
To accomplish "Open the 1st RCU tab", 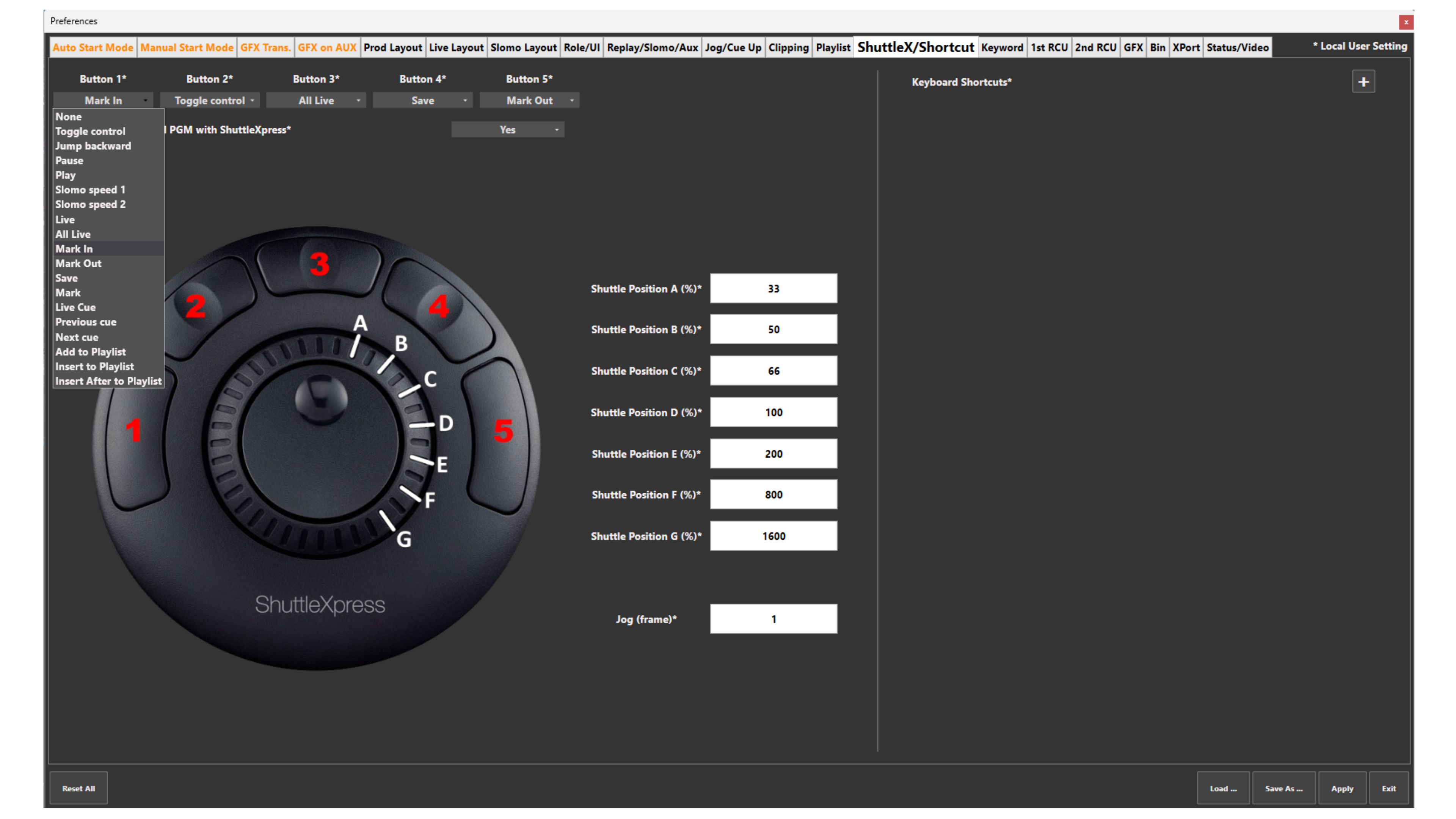I will [x=1049, y=47].
